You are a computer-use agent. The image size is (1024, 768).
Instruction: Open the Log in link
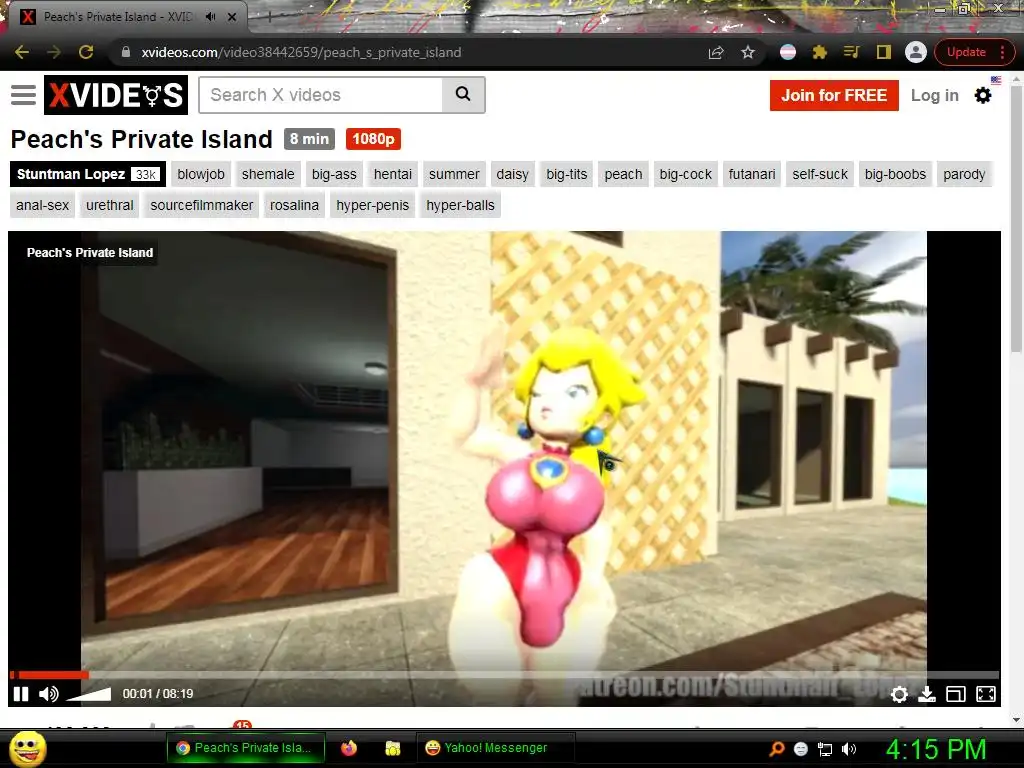[935, 95]
